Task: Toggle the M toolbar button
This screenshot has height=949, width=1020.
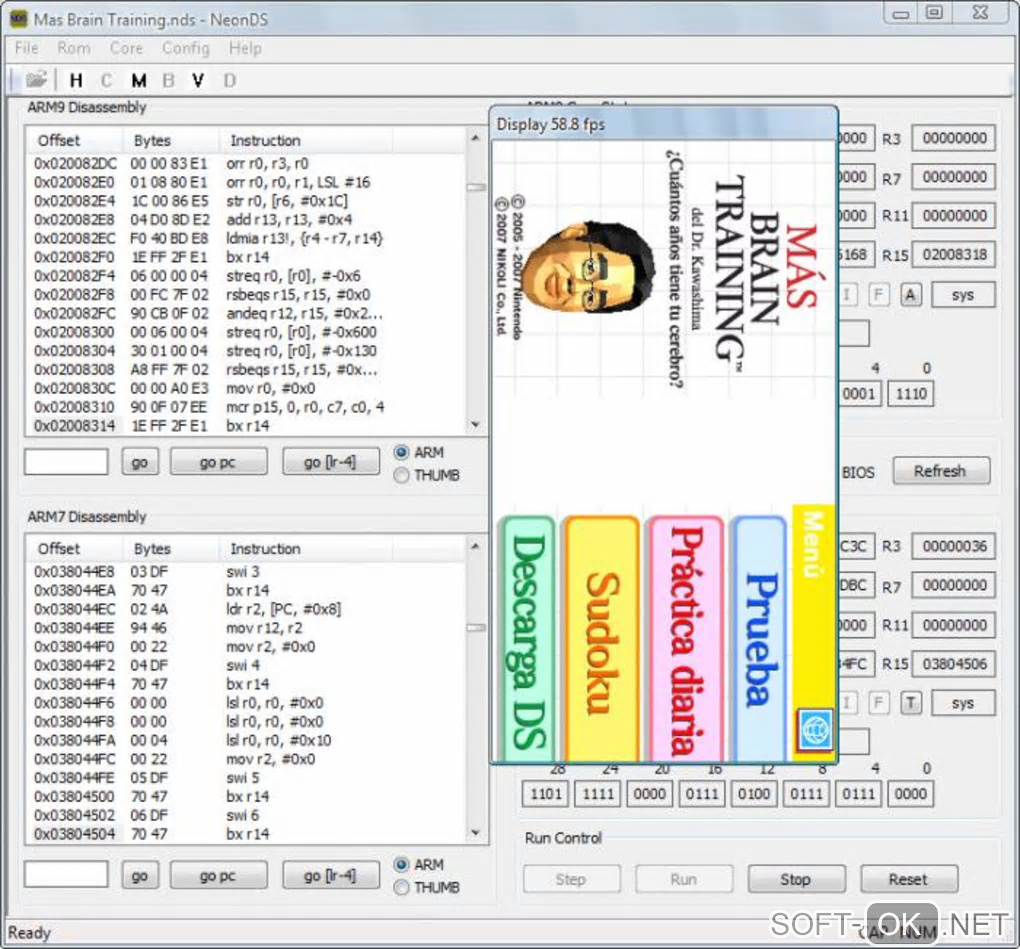Action: click(138, 80)
